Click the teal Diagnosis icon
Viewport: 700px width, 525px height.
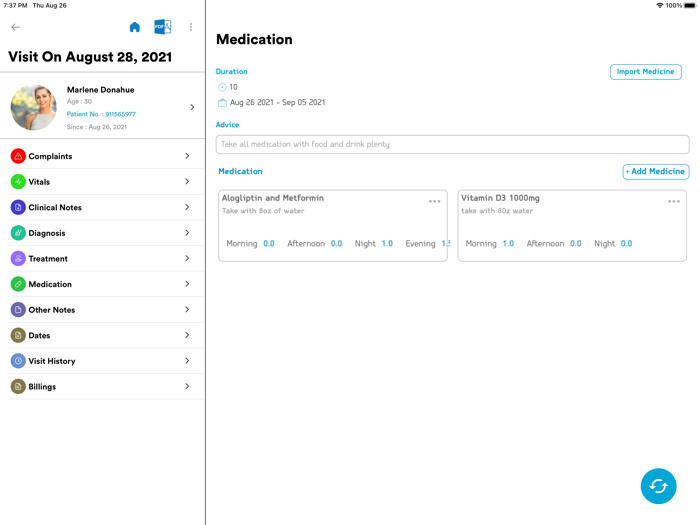[18, 233]
